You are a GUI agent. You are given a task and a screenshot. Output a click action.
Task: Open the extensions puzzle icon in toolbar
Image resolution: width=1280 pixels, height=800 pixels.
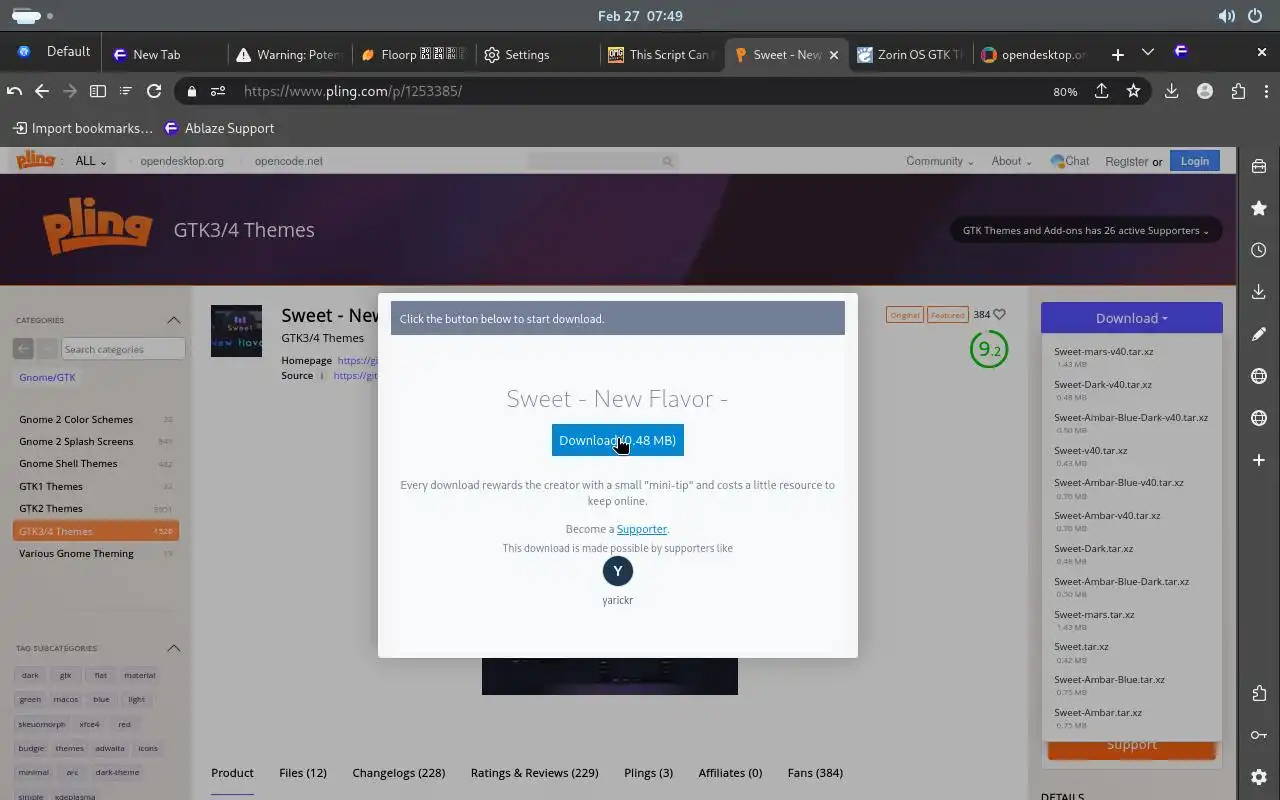click(x=1238, y=91)
